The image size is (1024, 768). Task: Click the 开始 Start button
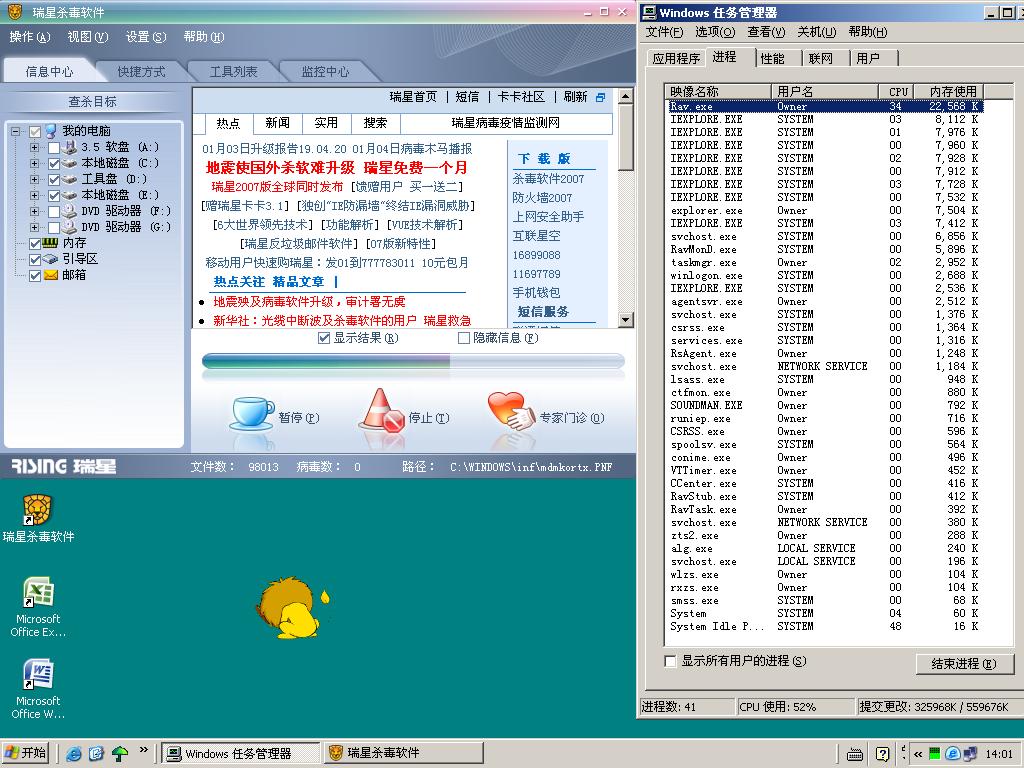point(27,753)
